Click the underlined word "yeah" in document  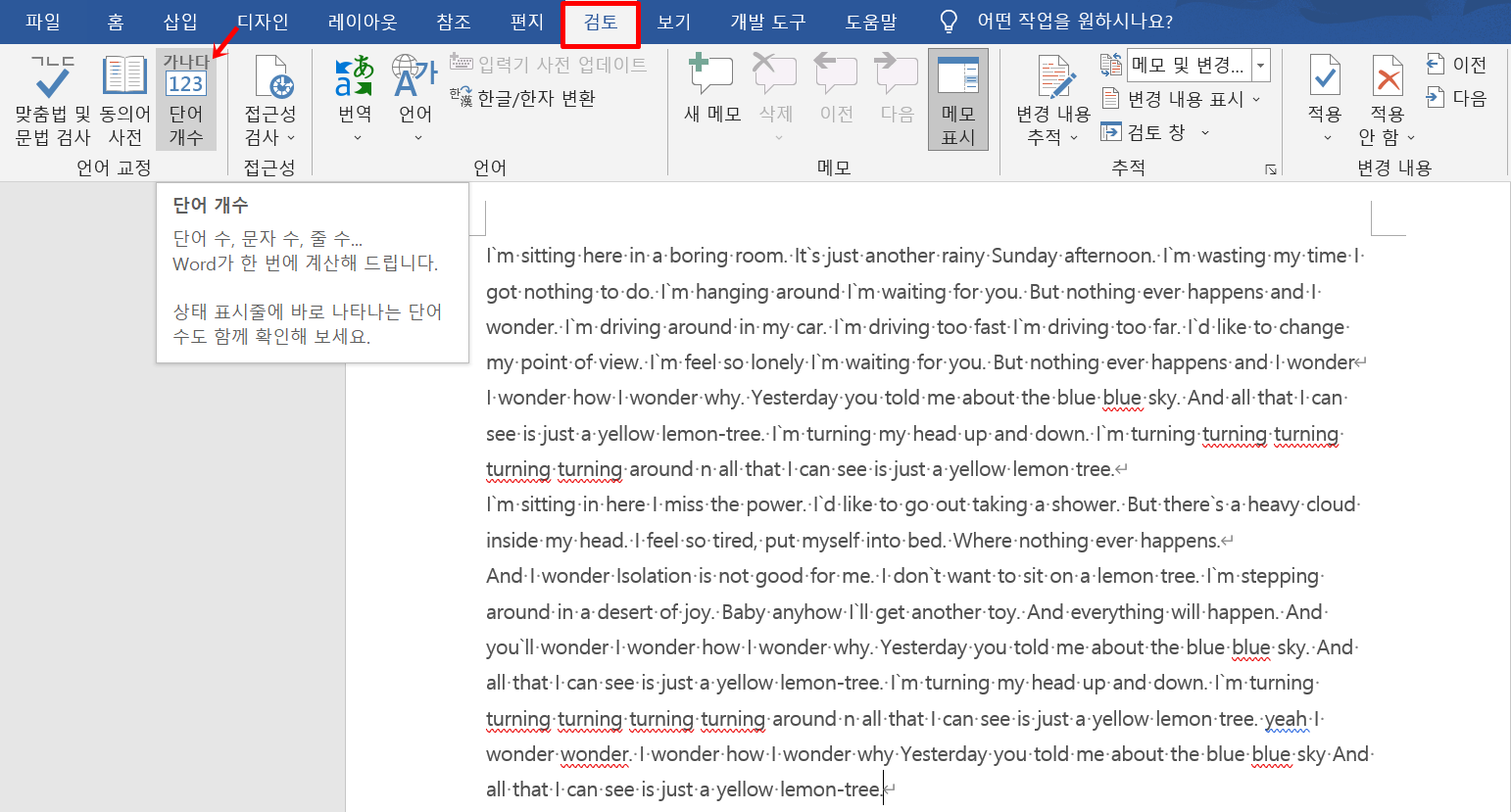pos(1286,719)
